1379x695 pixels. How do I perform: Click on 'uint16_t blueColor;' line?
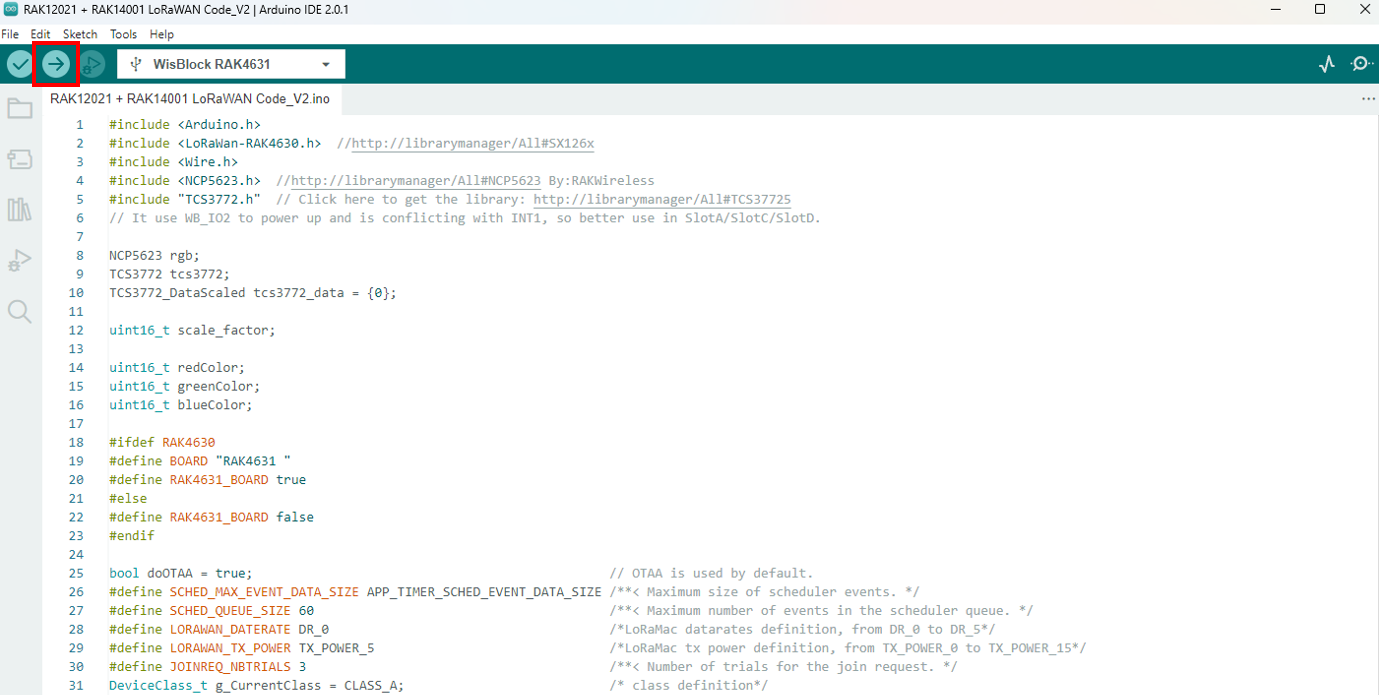coord(181,405)
